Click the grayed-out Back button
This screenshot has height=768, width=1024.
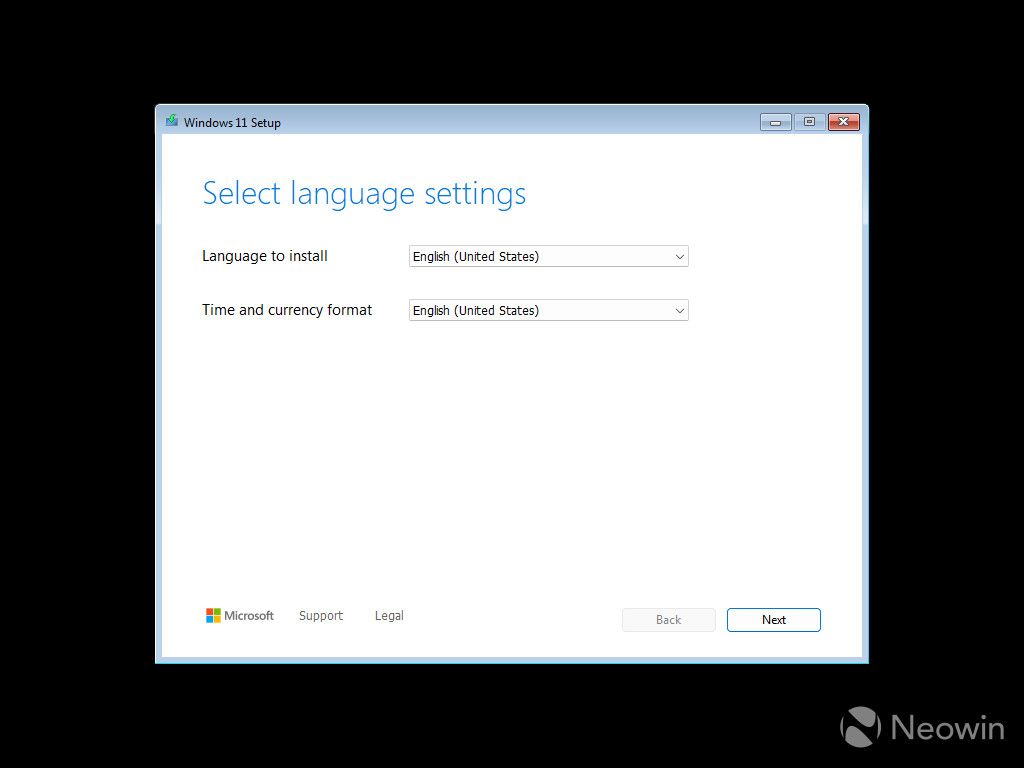tap(668, 620)
